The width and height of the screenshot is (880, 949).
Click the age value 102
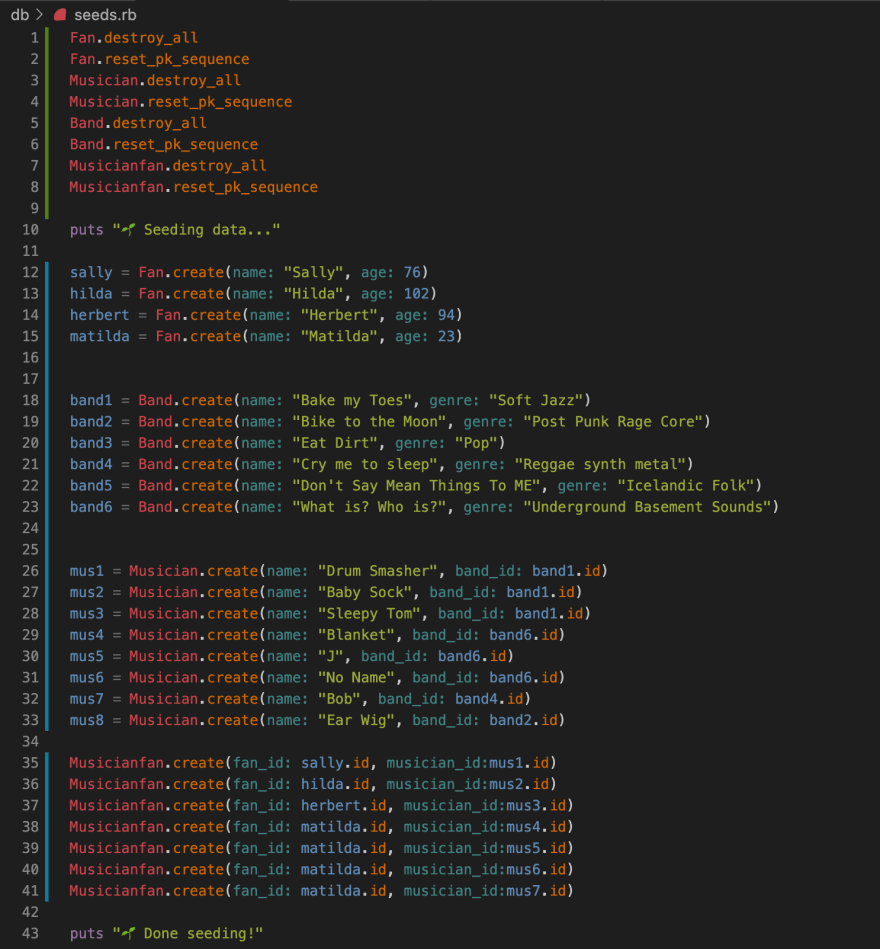pos(416,294)
